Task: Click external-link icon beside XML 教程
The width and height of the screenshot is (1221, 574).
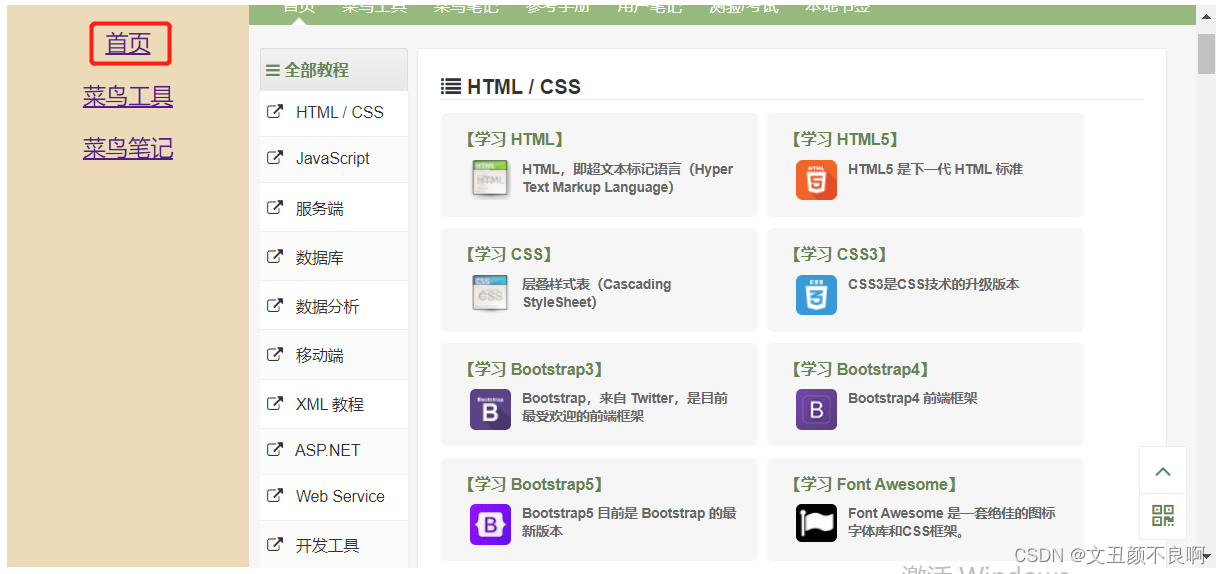Action: (274, 404)
